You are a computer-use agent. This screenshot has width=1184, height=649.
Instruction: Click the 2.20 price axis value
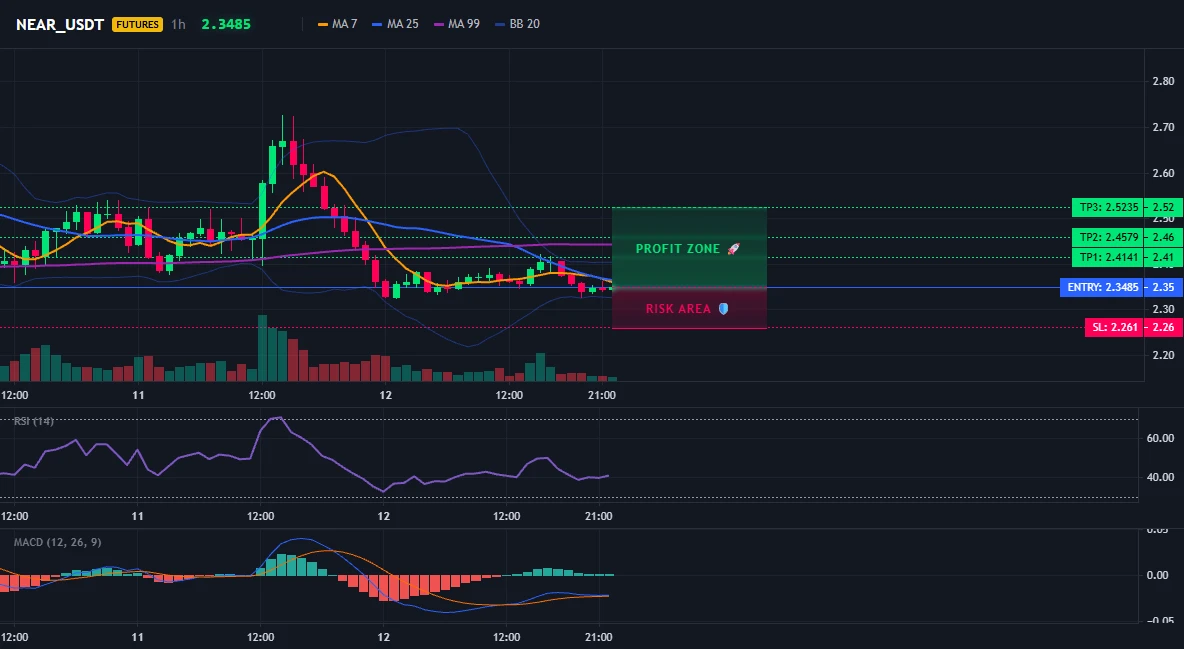(1163, 354)
